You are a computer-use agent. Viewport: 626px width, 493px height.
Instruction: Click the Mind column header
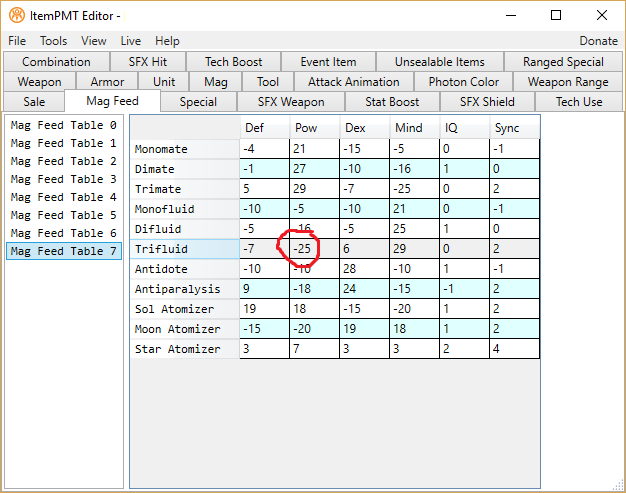[414, 128]
